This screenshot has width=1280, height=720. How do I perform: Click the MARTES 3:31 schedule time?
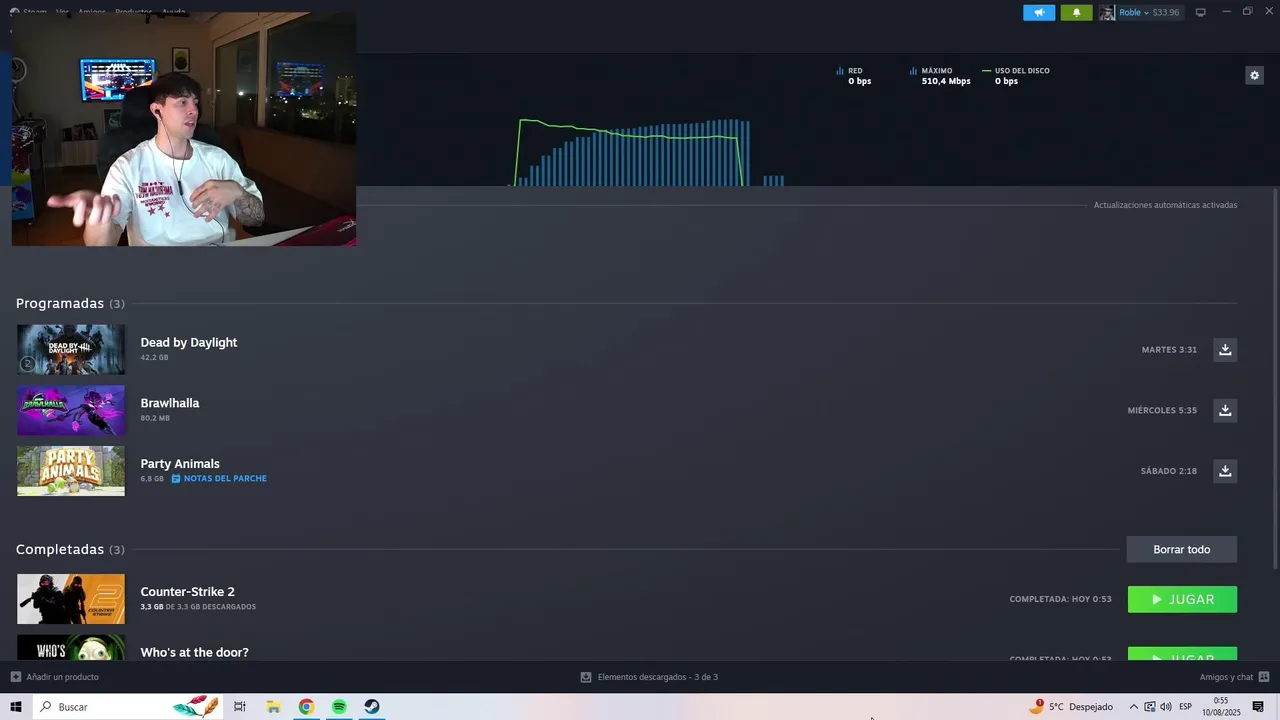(1169, 350)
